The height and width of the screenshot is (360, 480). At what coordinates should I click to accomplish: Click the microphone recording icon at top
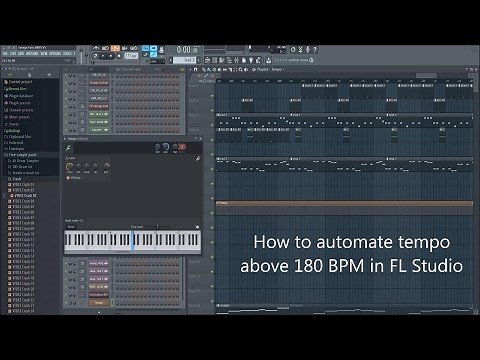coord(307,49)
